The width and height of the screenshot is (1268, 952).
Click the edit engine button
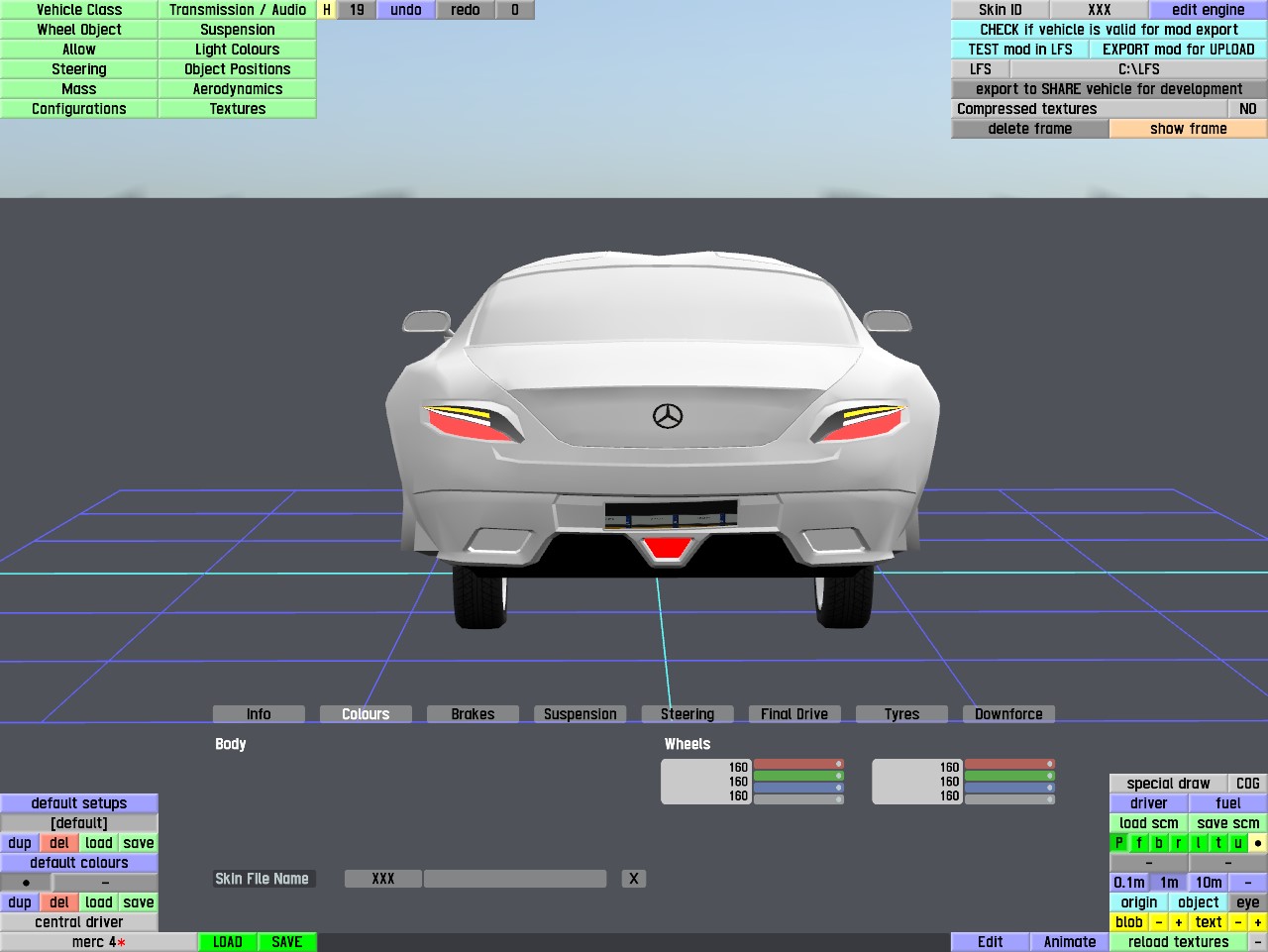coord(1209,10)
